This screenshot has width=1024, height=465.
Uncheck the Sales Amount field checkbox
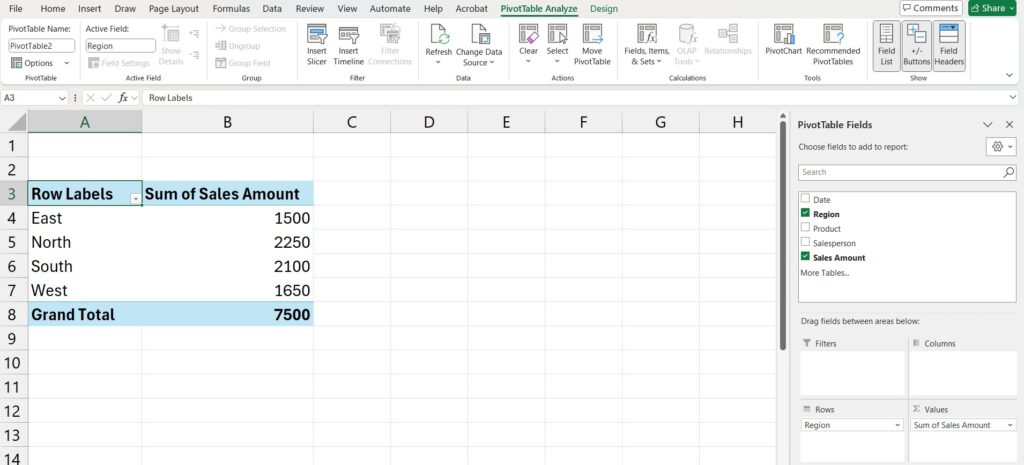click(805, 256)
